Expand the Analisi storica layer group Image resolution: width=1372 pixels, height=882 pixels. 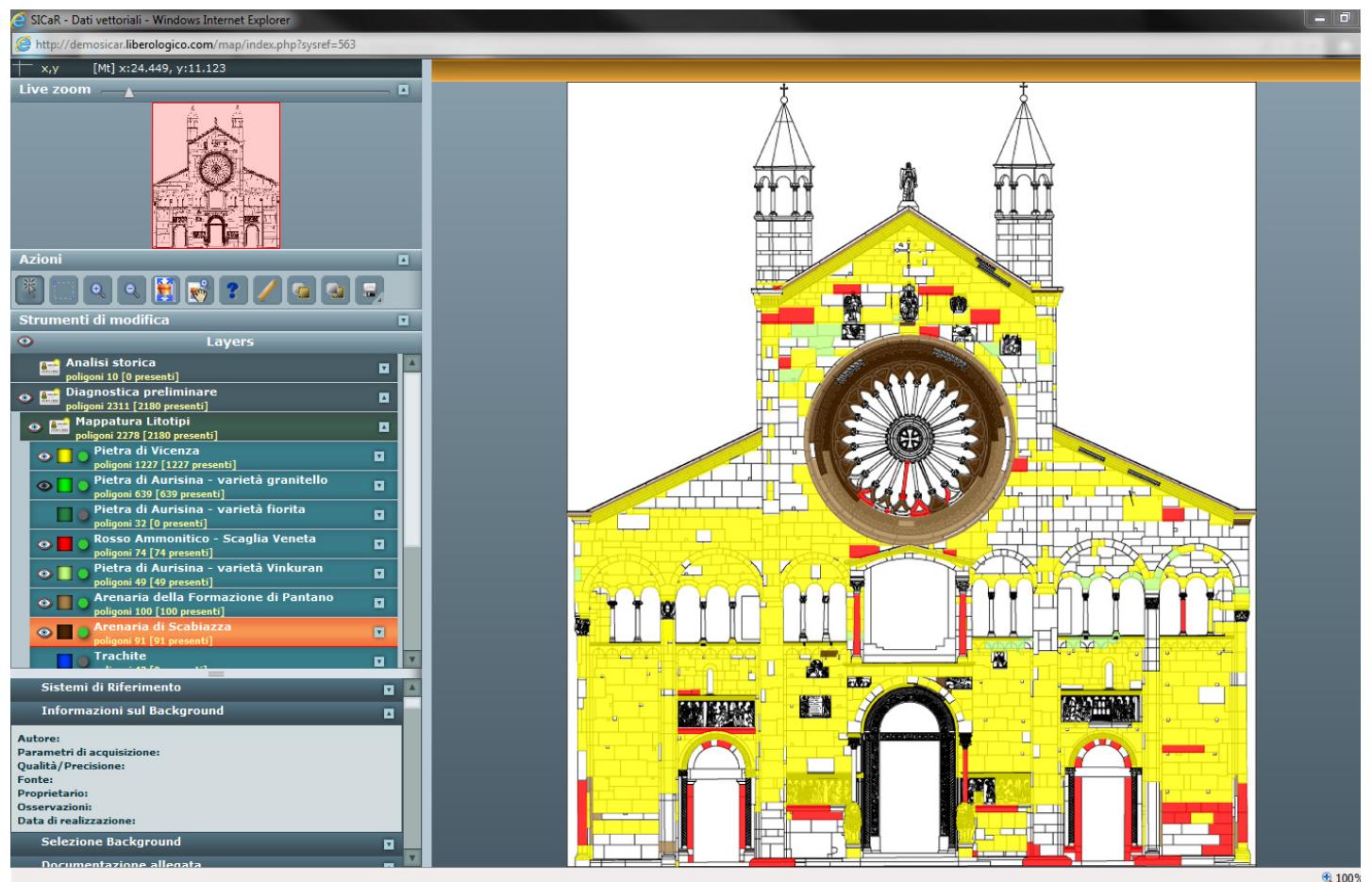coord(384,369)
